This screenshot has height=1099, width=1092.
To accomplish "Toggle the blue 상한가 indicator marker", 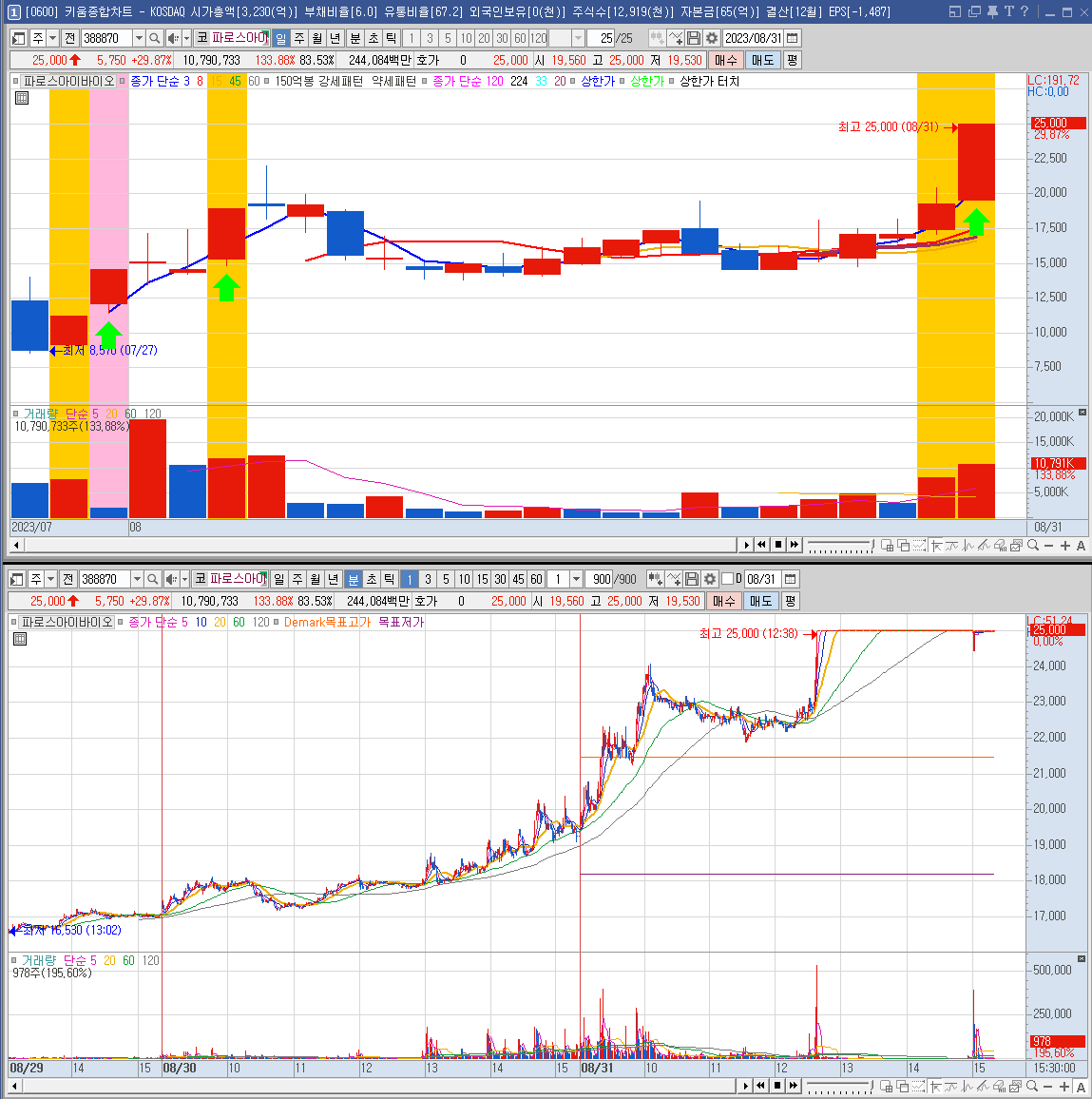I will pyautogui.click(x=572, y=82).
